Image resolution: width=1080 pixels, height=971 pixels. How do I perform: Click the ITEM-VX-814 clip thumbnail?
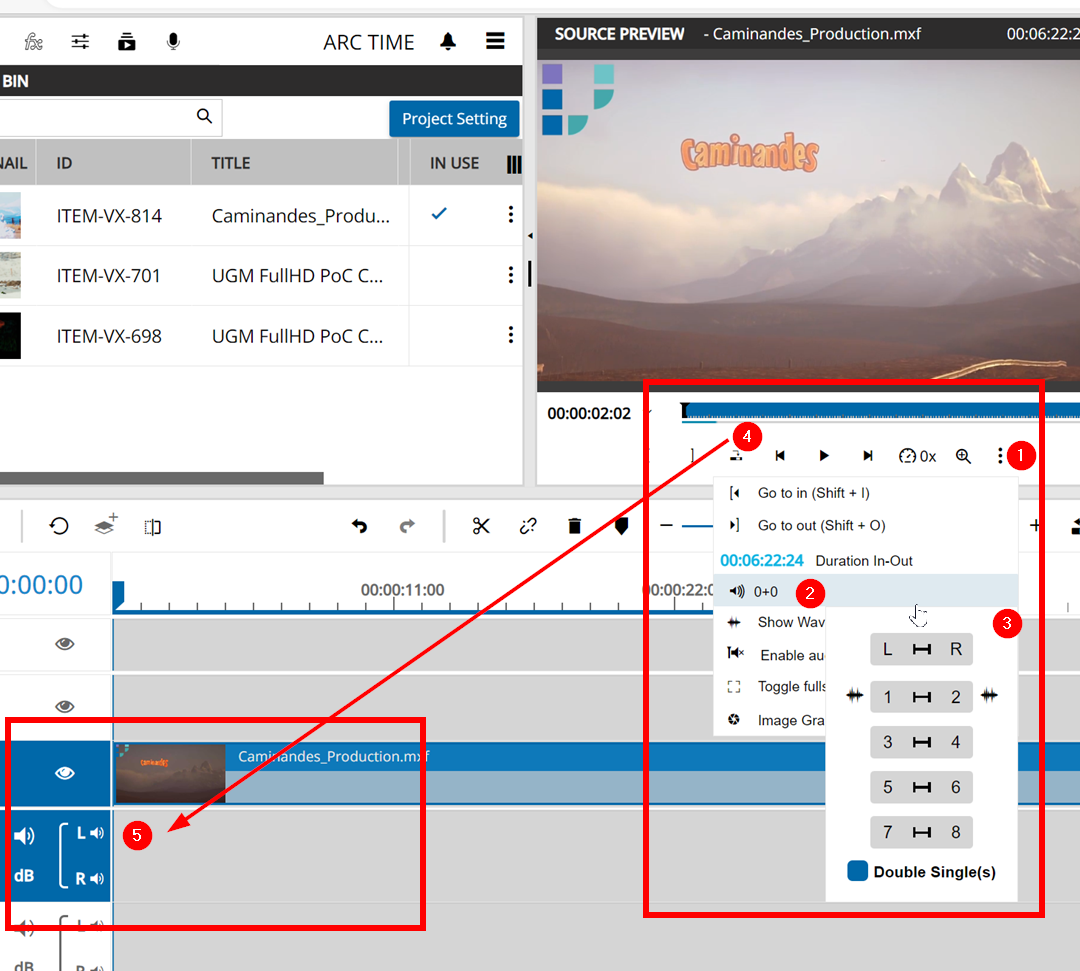click(x=10, y=215)
